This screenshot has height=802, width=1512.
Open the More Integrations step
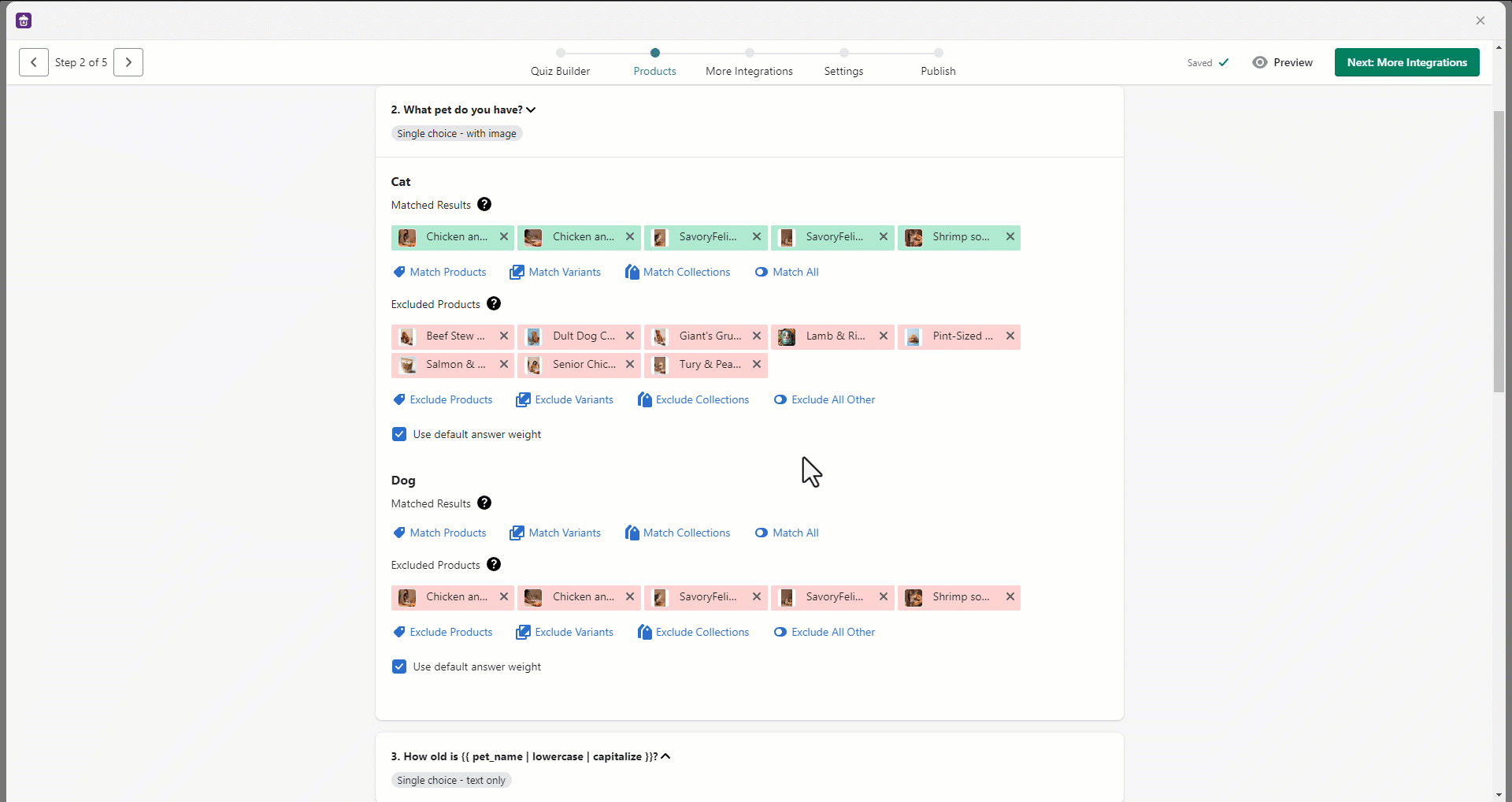tap(749, 63)
